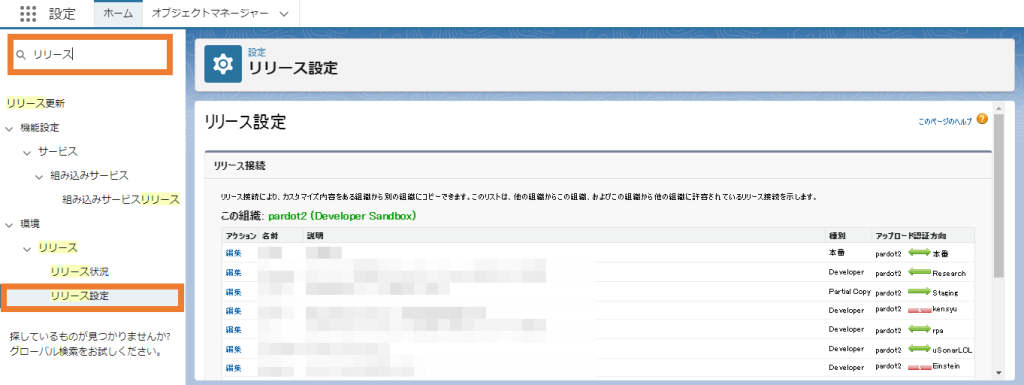The height and width of the screenshot is (385, 1024).
Task: Click the uSonarLCL org name
Action: pos(952,350)
